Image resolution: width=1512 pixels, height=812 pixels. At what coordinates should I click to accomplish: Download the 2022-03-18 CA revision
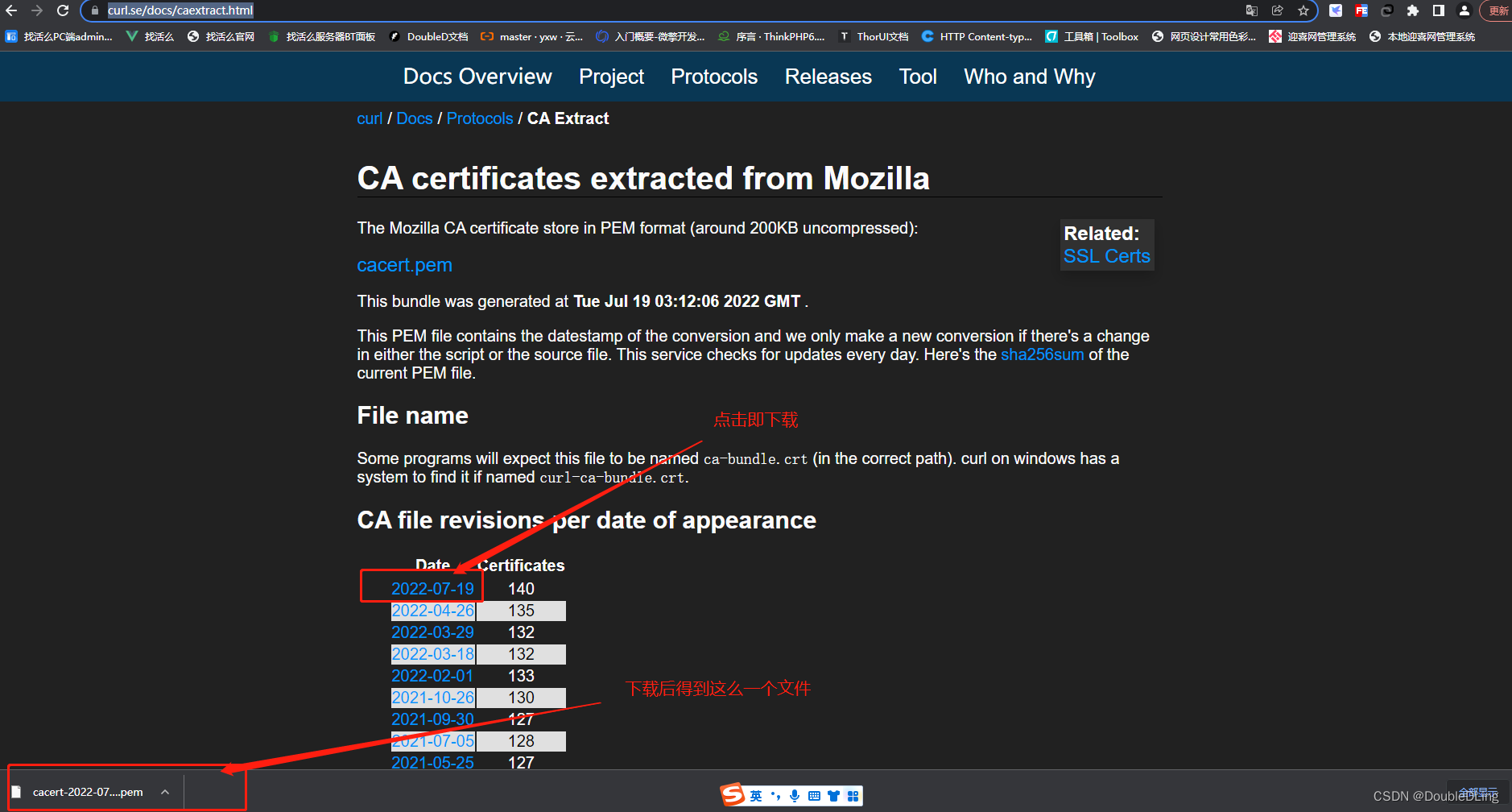(432, 654)
